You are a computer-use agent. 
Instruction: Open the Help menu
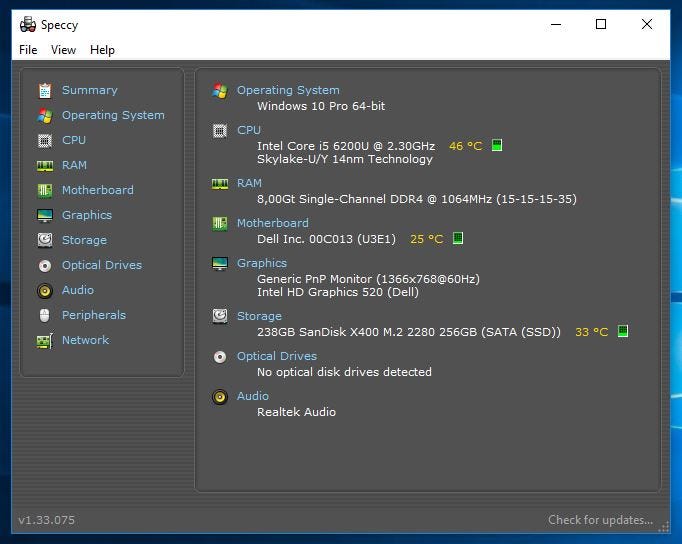click(x=102, y=50)
